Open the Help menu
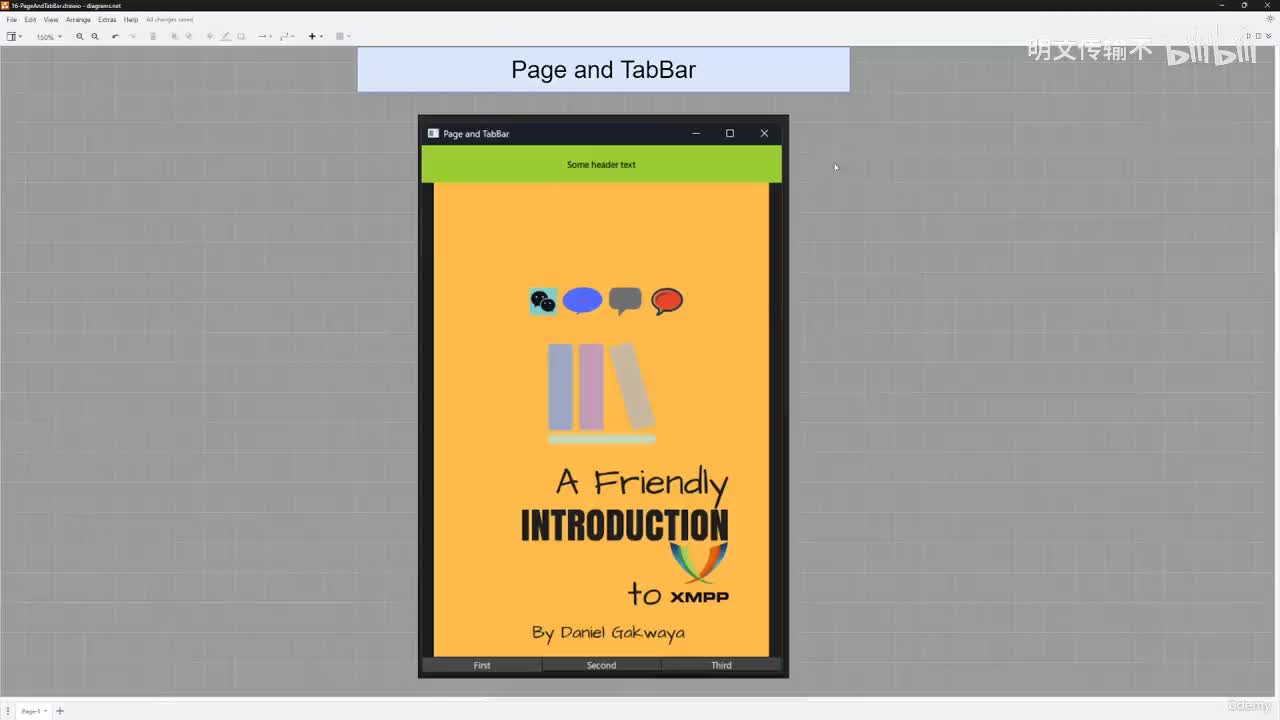 tap(131, 20)
